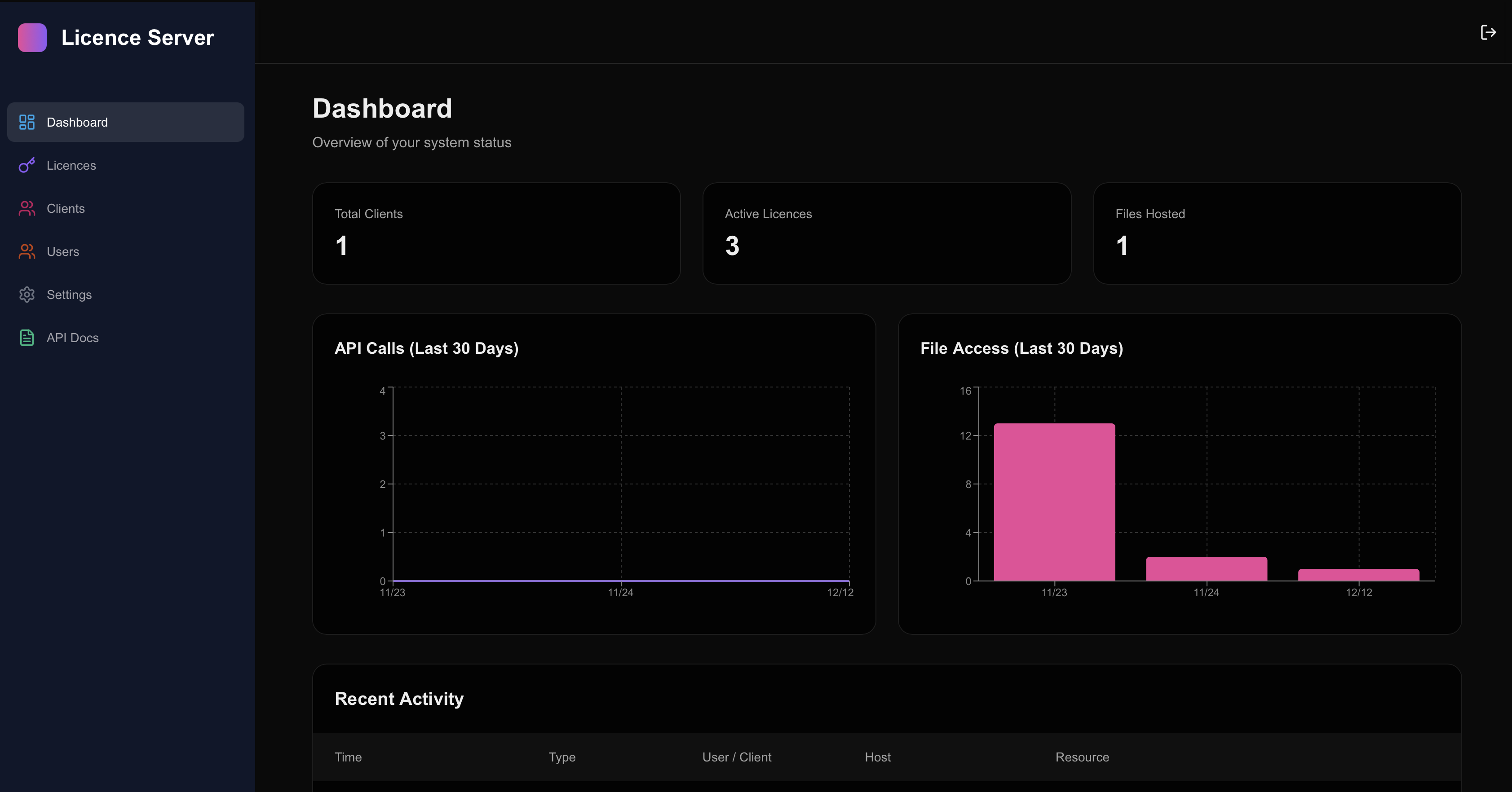Click the Files Hosted card
This screenshot has height=792, width=1512.
click(1276, 233)
